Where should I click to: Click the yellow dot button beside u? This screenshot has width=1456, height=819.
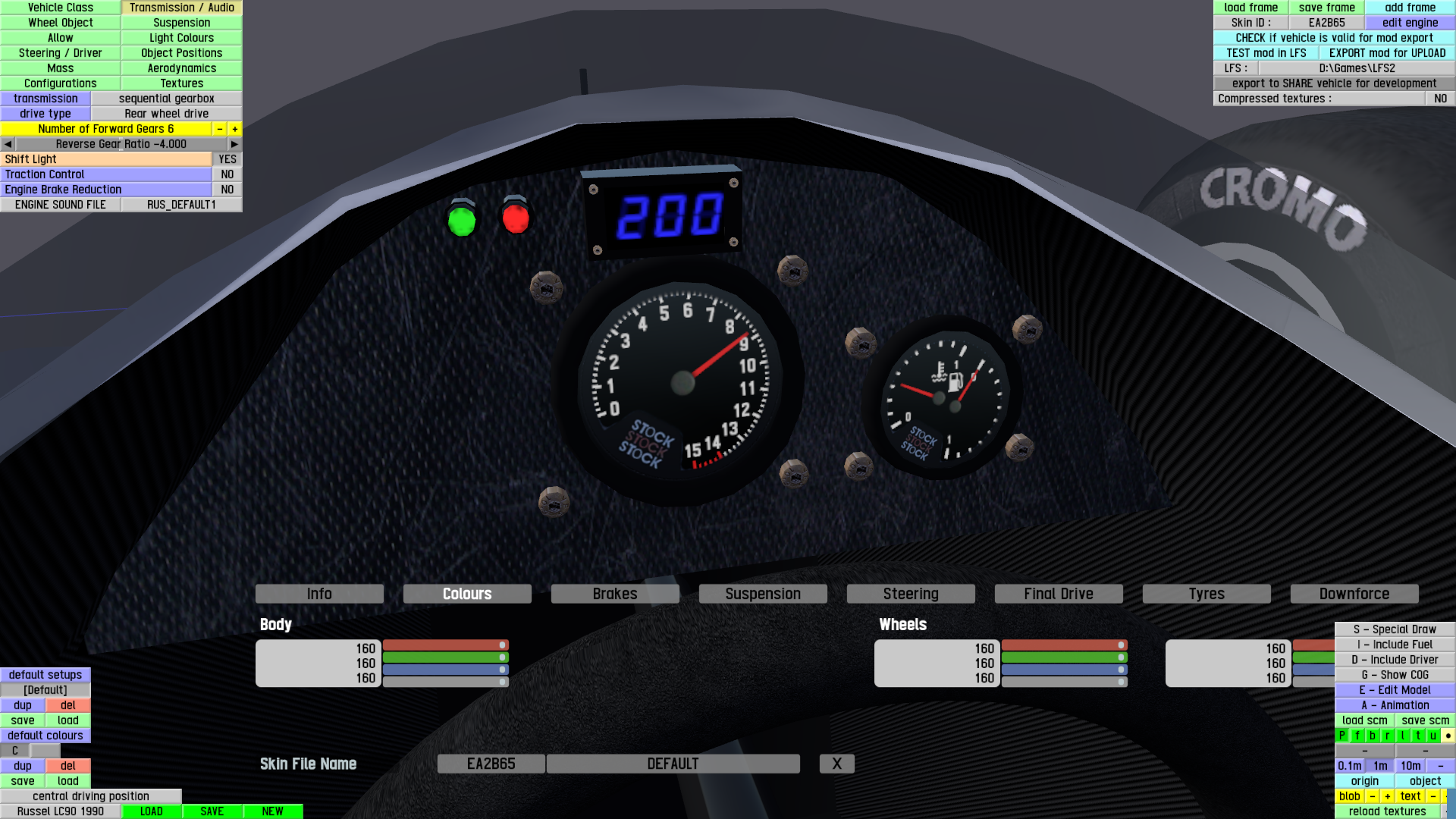click(x=1448, y=736)
